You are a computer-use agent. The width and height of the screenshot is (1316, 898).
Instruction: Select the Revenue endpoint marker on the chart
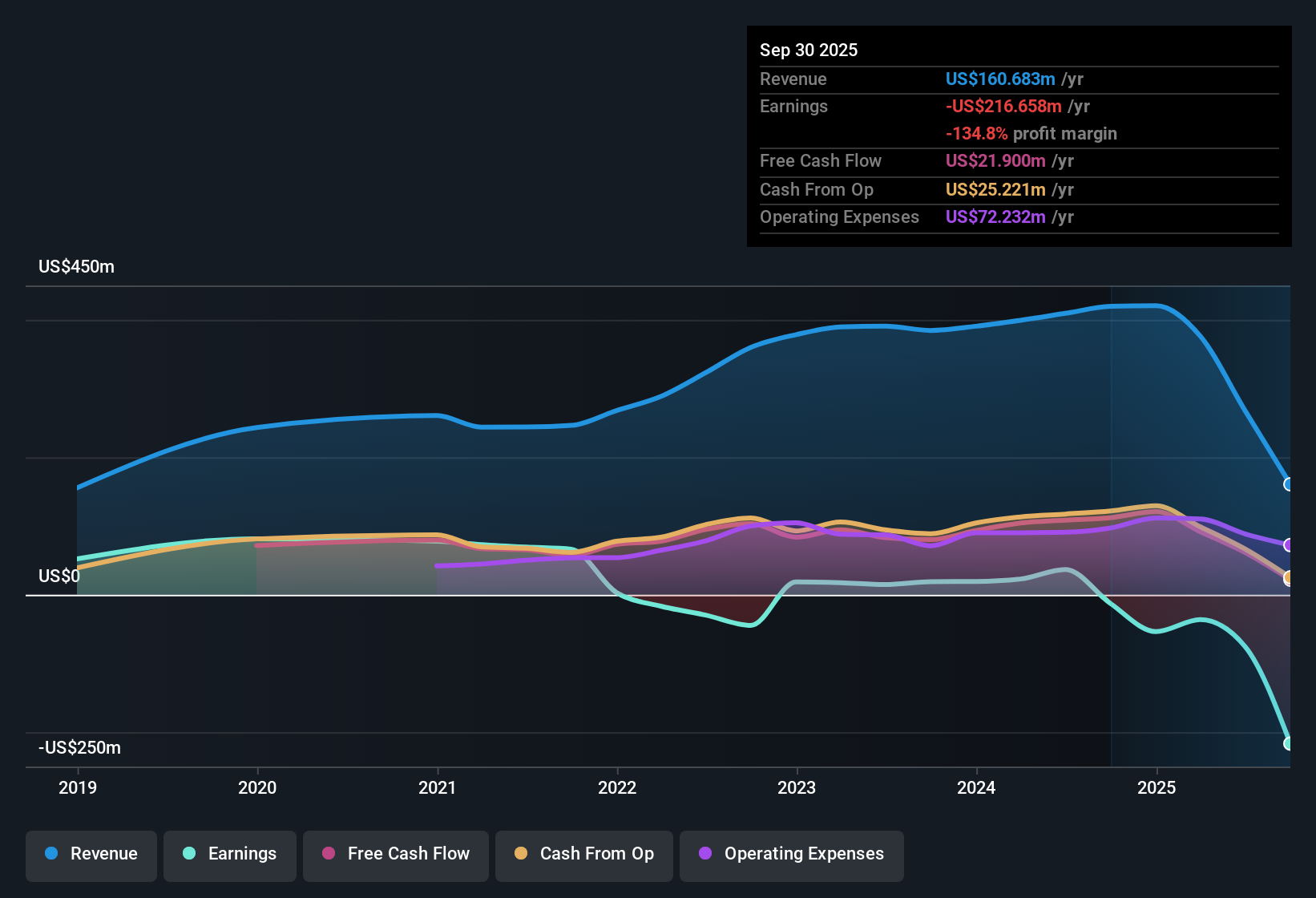coord(1289,483)
